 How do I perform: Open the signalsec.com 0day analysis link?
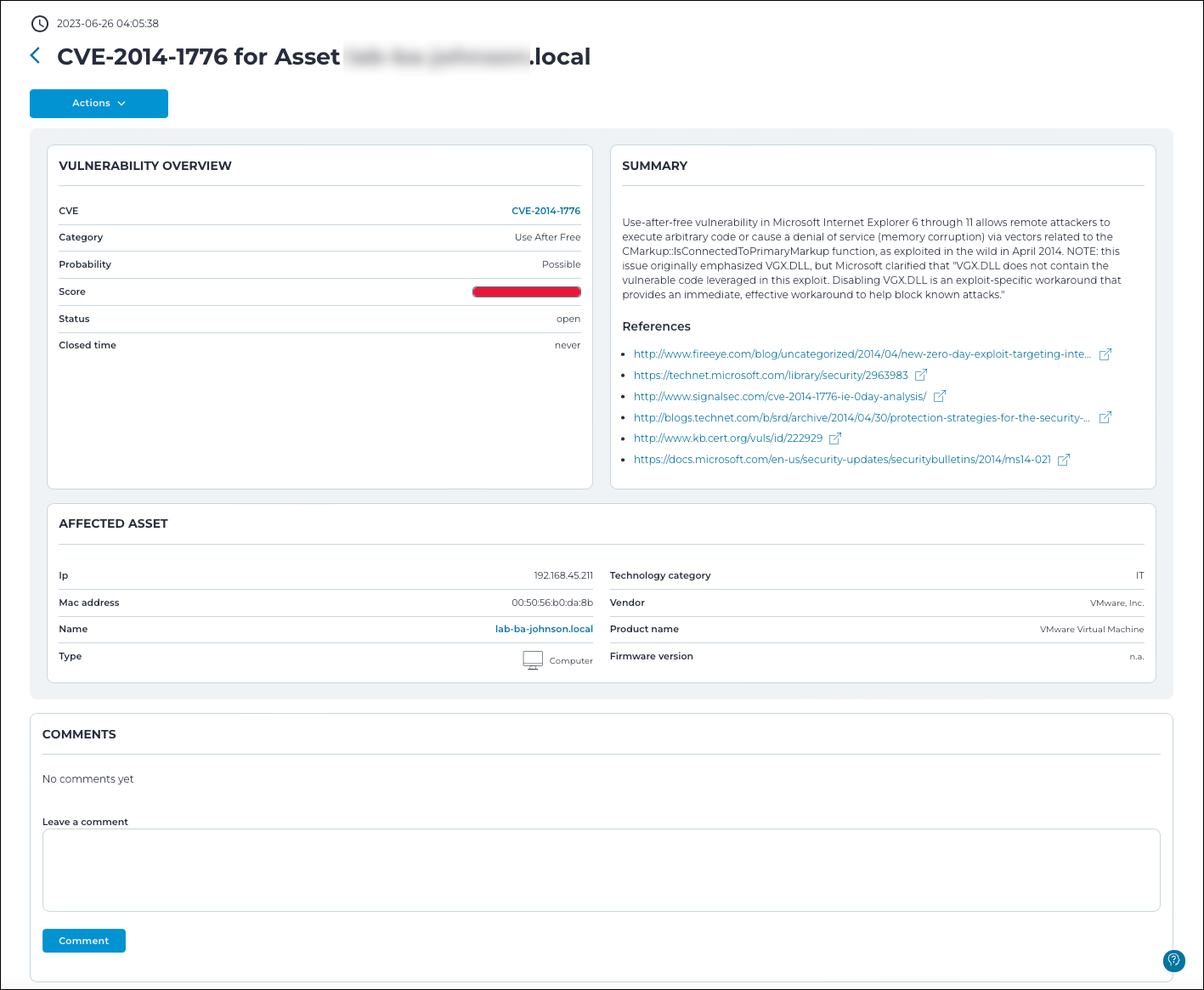pyautogui.click(x=780, y=396)
